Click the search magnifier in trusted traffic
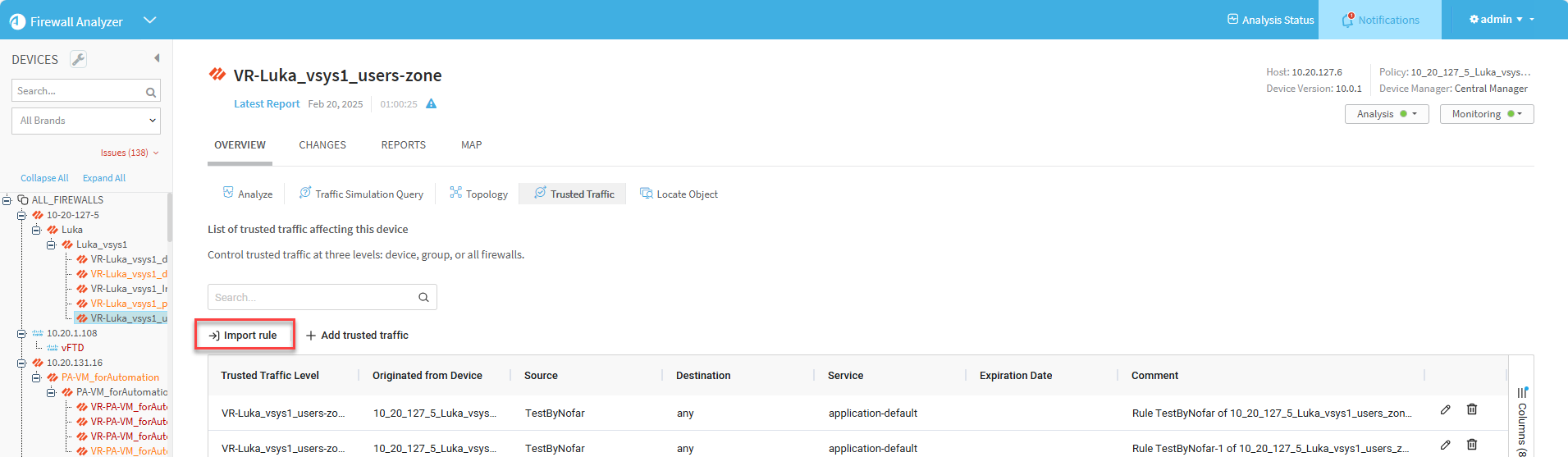1568x457 pixels. tap(423, 298)
